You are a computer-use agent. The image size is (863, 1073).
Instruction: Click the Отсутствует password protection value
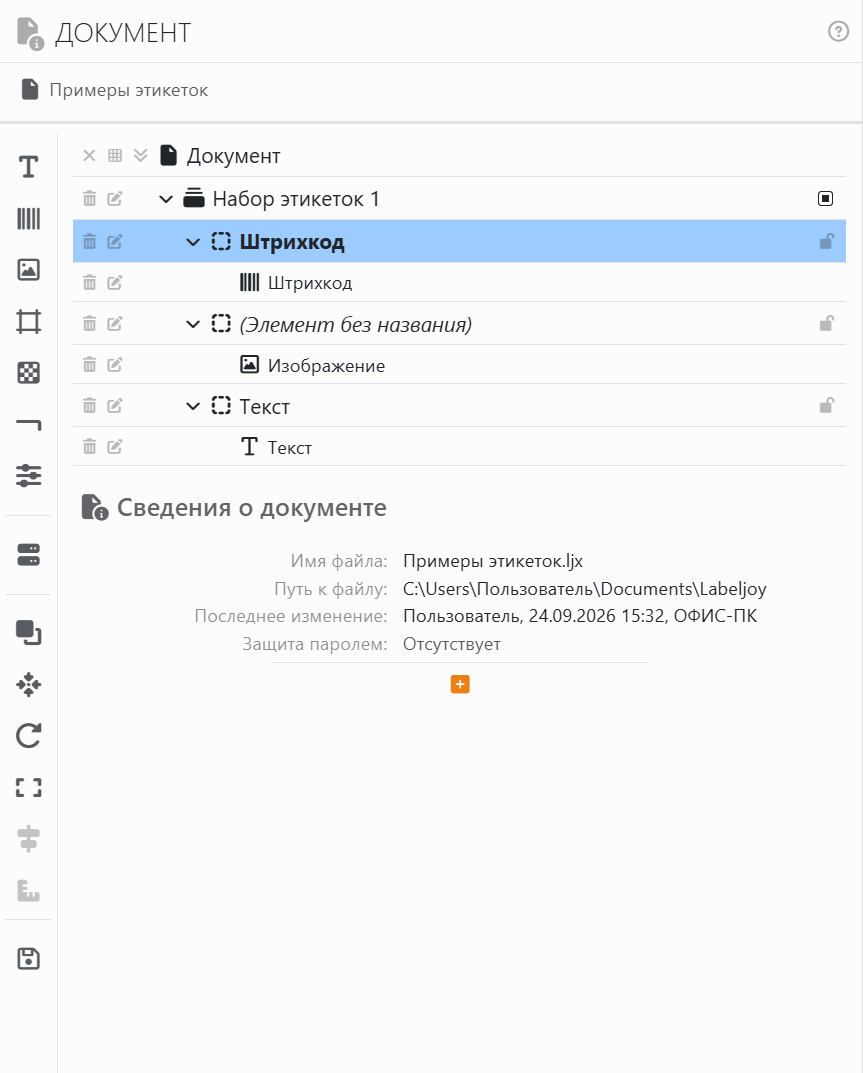tap(452, 644)
